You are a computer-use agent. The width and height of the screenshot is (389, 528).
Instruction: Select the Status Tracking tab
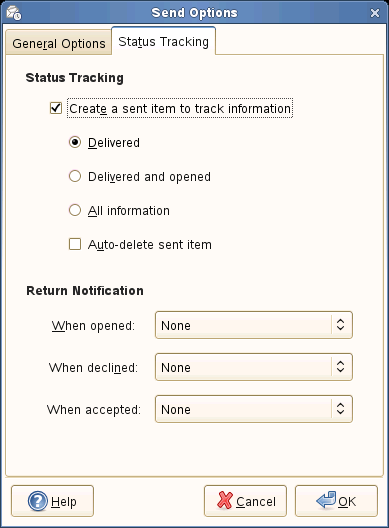[x=163, y=41]
